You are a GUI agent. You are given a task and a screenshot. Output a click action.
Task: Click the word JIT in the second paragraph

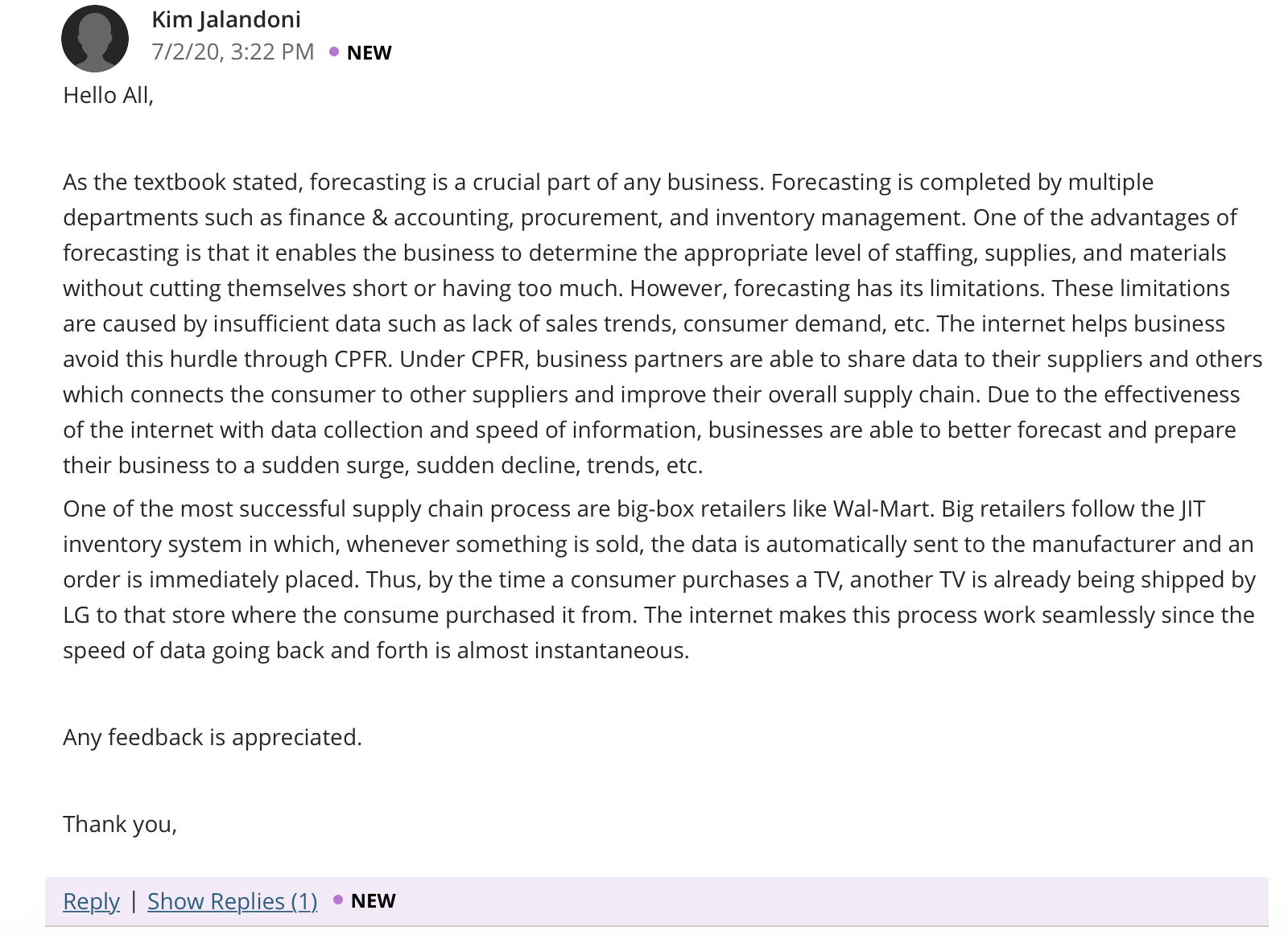(x=1193, y=509)
